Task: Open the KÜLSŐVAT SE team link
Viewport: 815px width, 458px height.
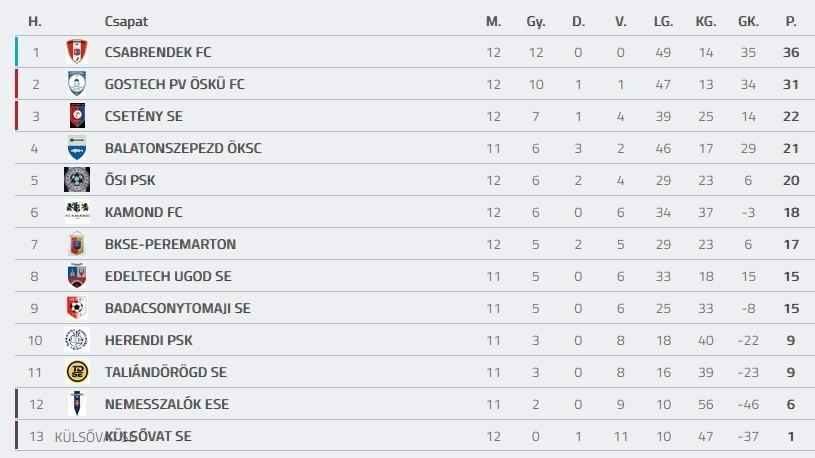Action: click(x=160, y=436)
